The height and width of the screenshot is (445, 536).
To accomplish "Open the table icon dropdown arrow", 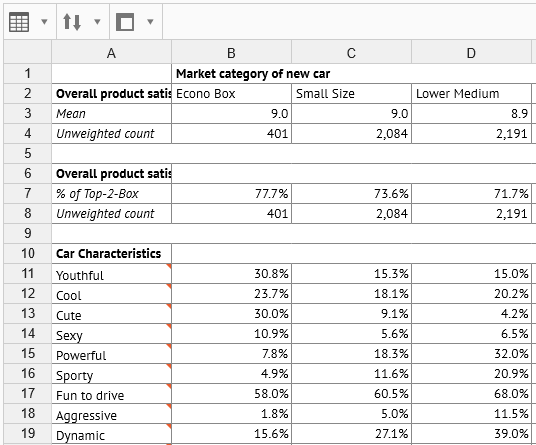I will [x=44, y=22].
